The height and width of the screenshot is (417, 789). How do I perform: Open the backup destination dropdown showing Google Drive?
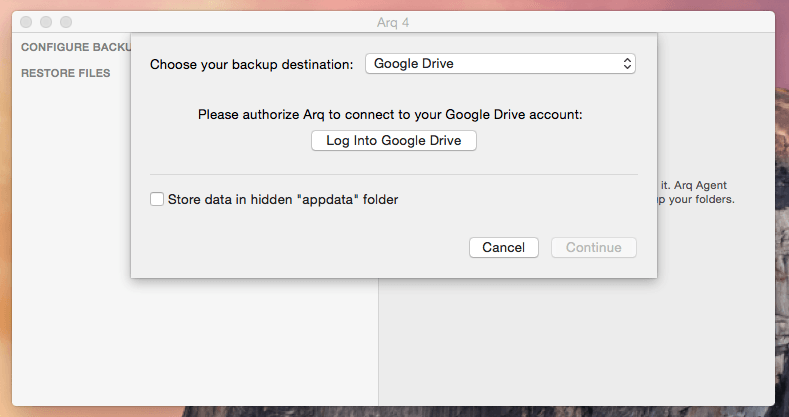(x=500, y=64)
